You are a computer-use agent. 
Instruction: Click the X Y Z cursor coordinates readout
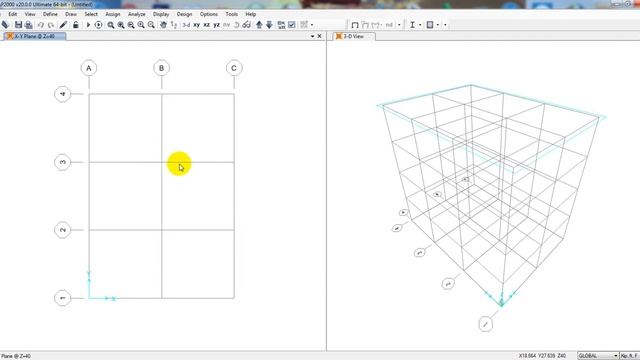pos(542,356)
